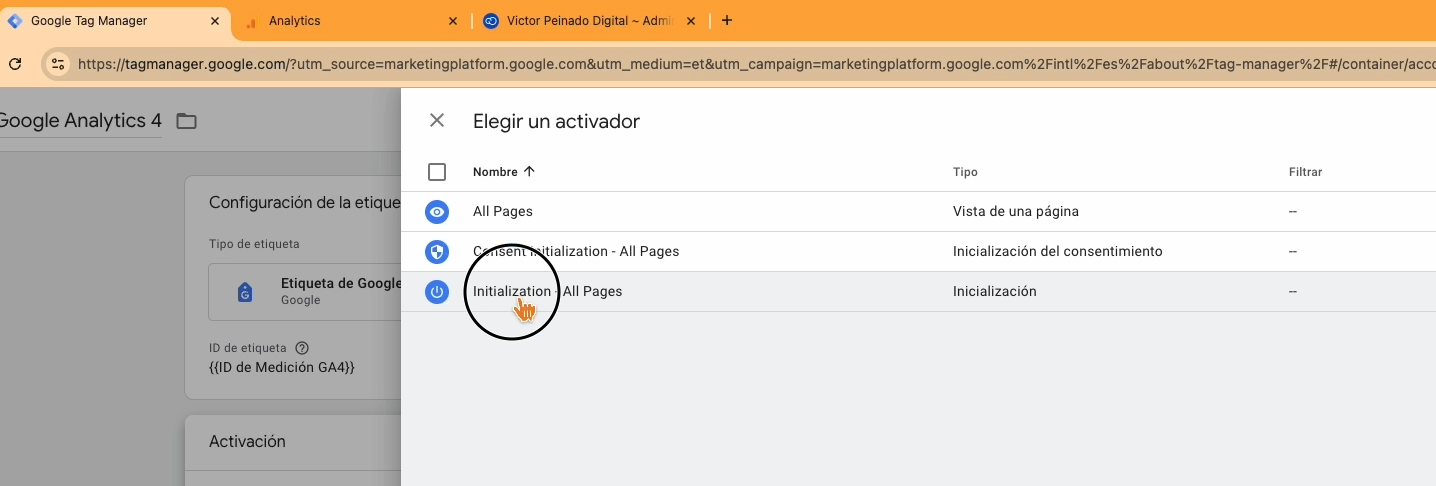Switch to the Victor Peinado Digital tab

590,21
